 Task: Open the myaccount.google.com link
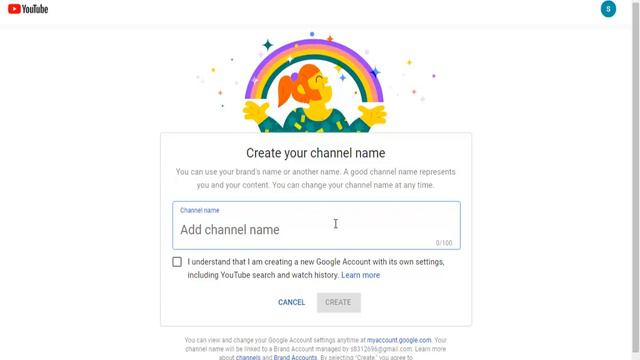pyautogui.click(x=399, y=340)
